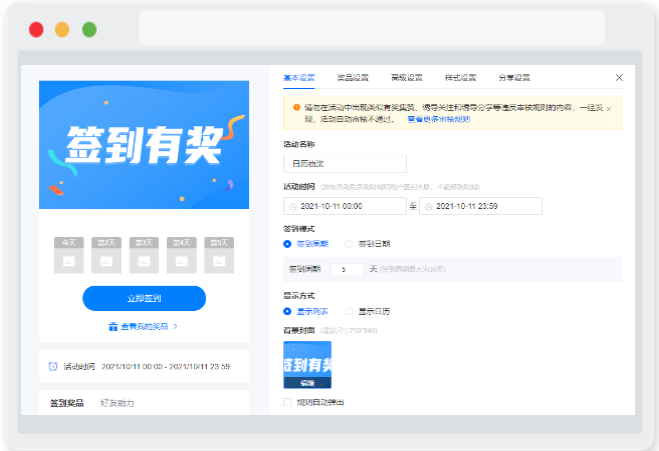The height and width of the screenshot is (451, 659).
Task: Click the 今天 calendar card in preview
Action: (x=69, y=255)
